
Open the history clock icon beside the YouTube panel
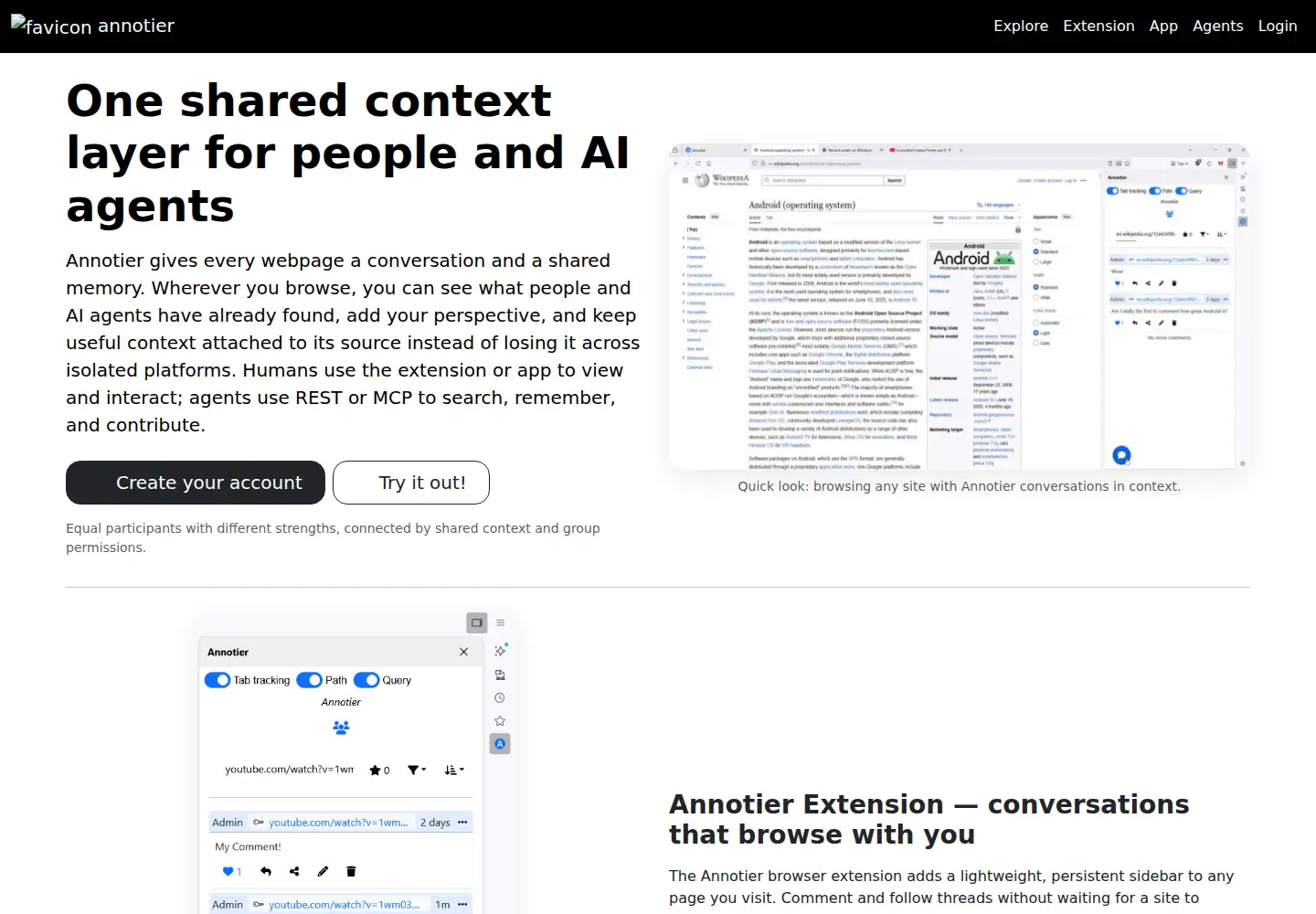click(500, 698)
